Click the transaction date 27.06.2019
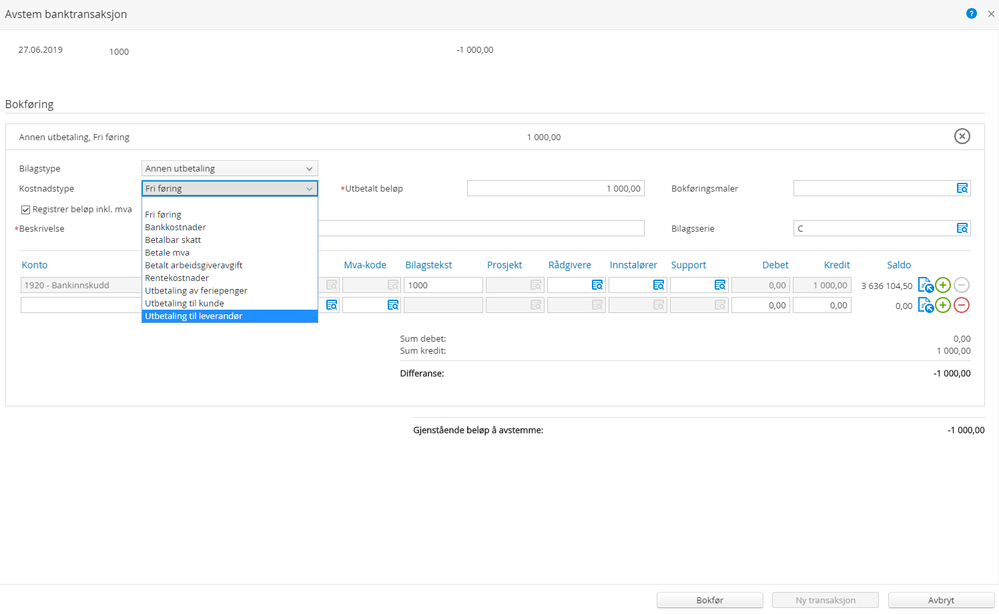This screenshot has width=999, height=614. [40, 50]
